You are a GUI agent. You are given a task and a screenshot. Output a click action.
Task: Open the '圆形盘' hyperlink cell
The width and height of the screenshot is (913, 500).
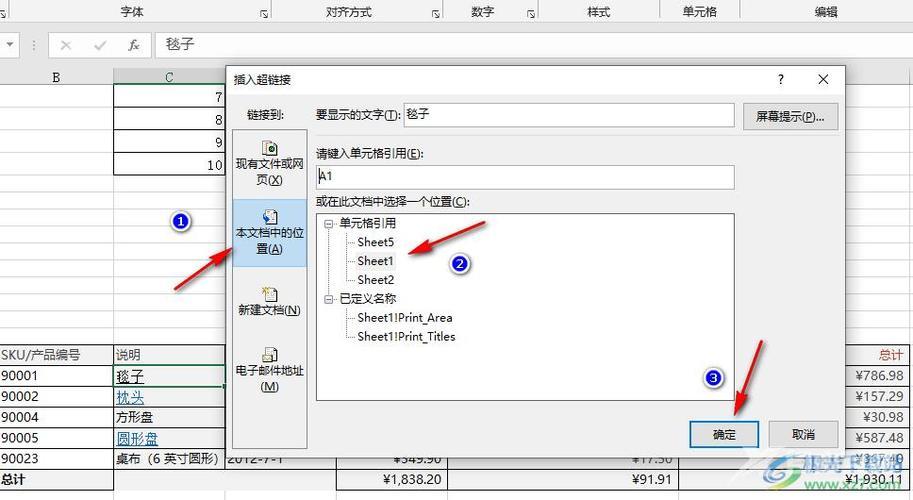pos(137,438)
